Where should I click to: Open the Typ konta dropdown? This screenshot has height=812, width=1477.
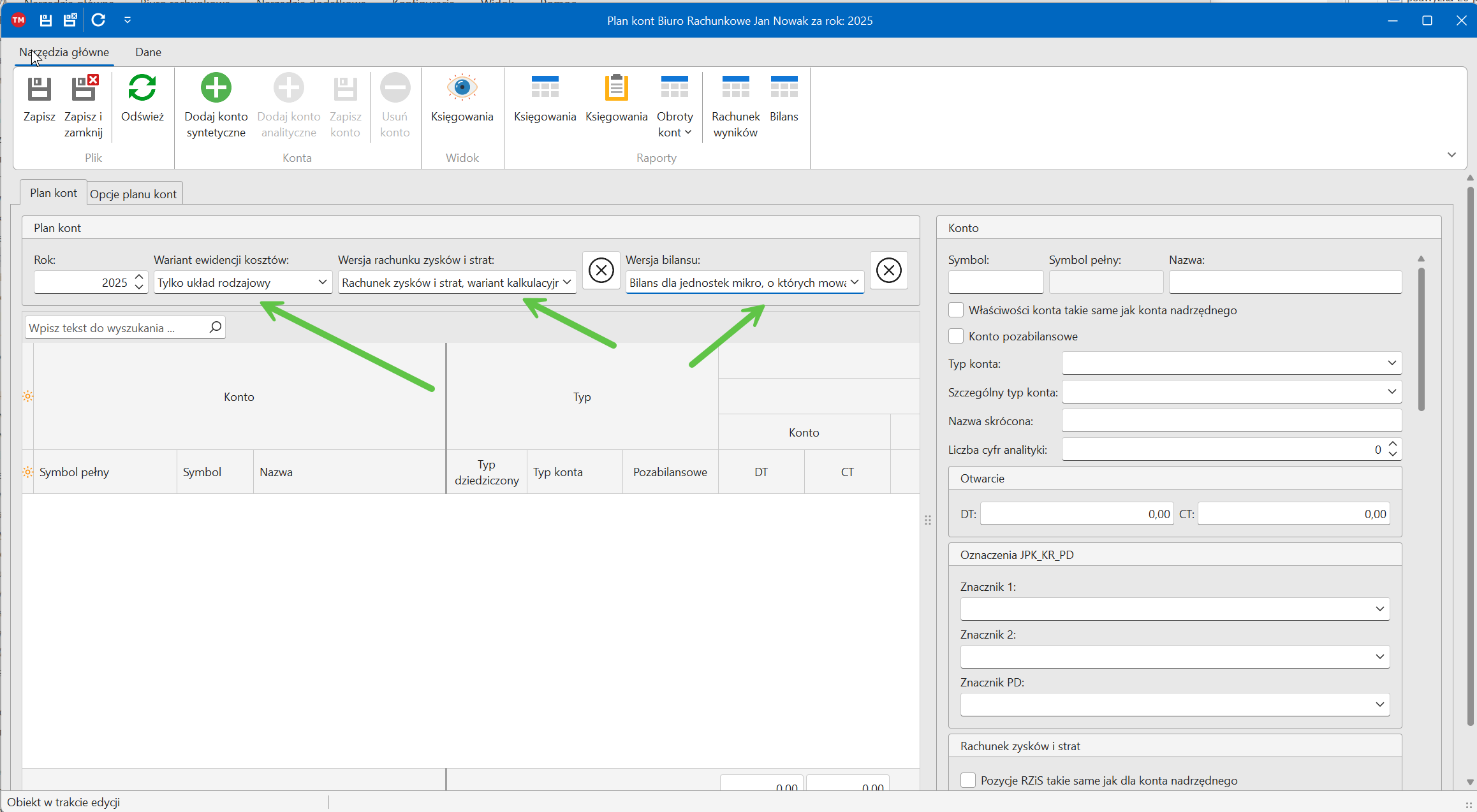[1392, 363]
